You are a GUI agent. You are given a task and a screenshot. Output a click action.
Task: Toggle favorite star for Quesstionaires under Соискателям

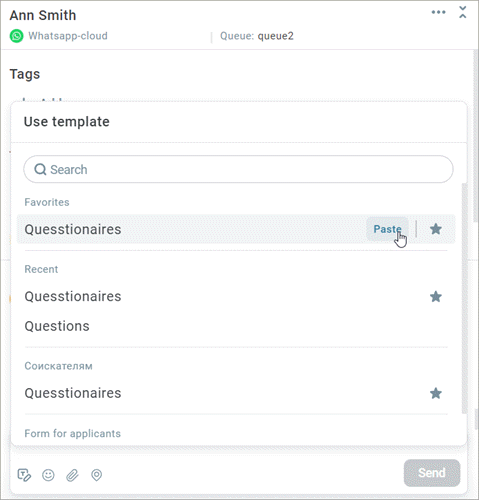pyautogui.click(x=436, y=393)
